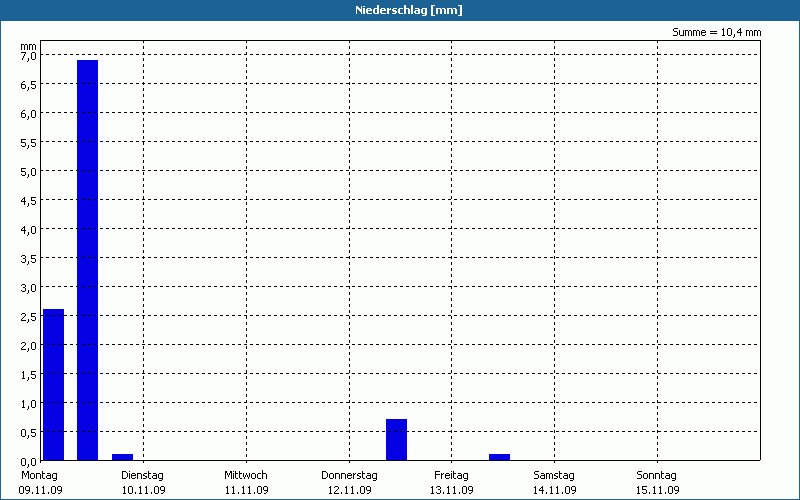Click the 2,0 y-axis value

coord(29,346)
